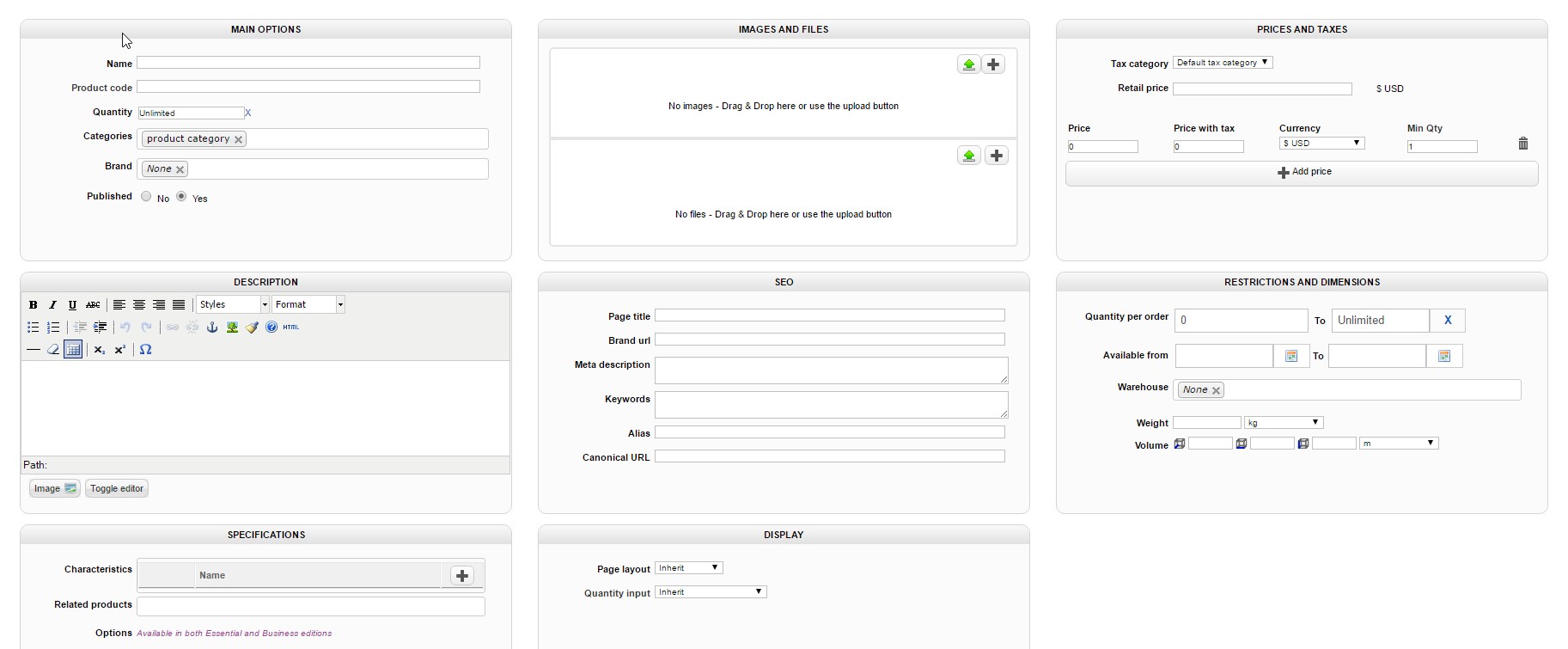Remove the None brand tag
This screenshot has height=649, width=1568.
pyautogui.click(x=180, y=169)
